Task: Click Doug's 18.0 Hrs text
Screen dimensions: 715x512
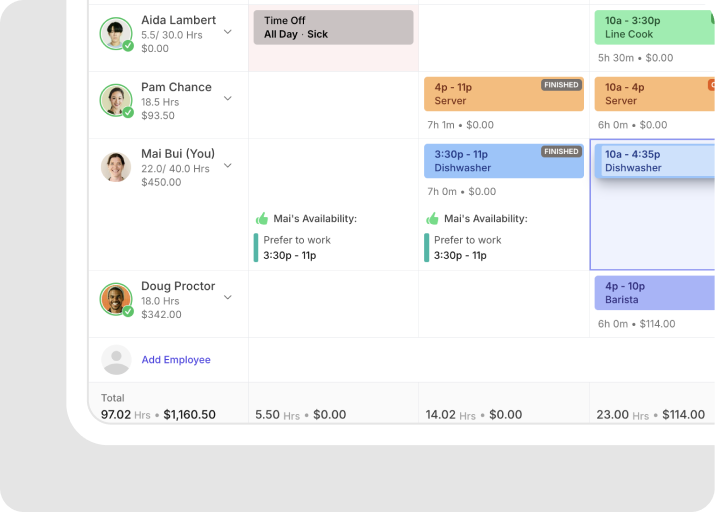Action: pyautogui.click(x=160, y=301)
